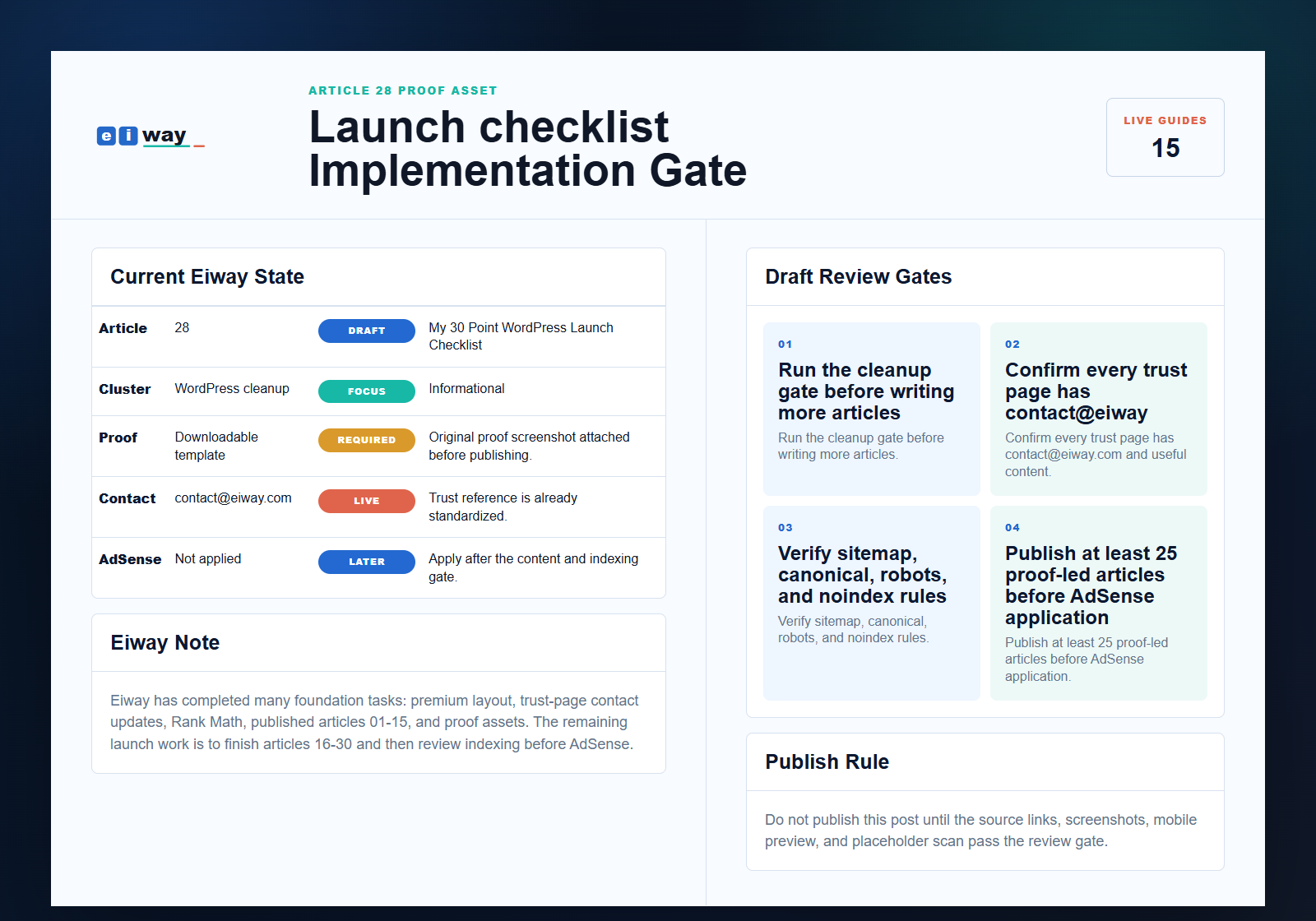Click the value '28' in Article row
The image size is (1316, 921).
(182, 327)
